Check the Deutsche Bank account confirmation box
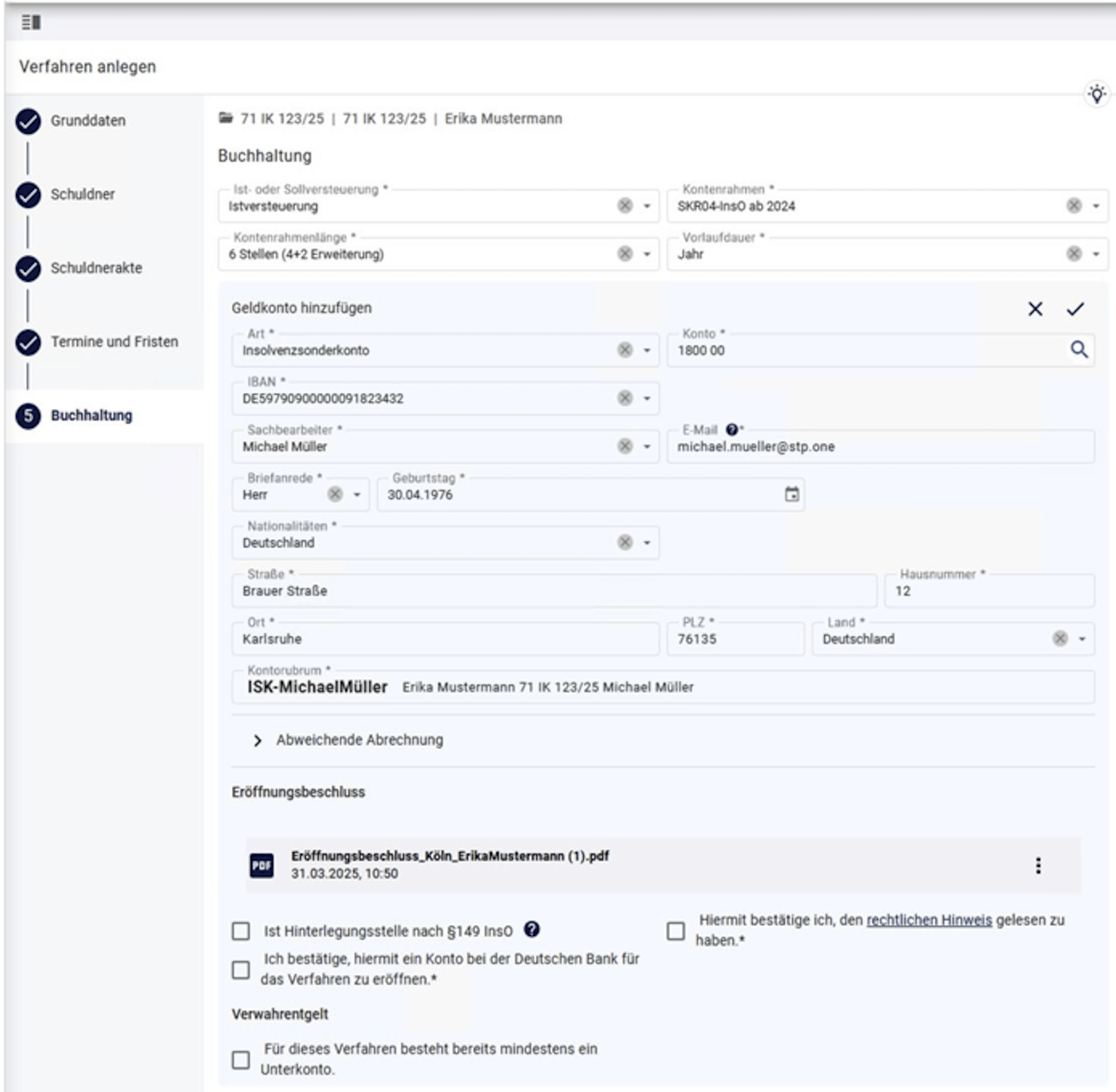The width and height of the screenshot is (1116, 1092). (241, 970)
